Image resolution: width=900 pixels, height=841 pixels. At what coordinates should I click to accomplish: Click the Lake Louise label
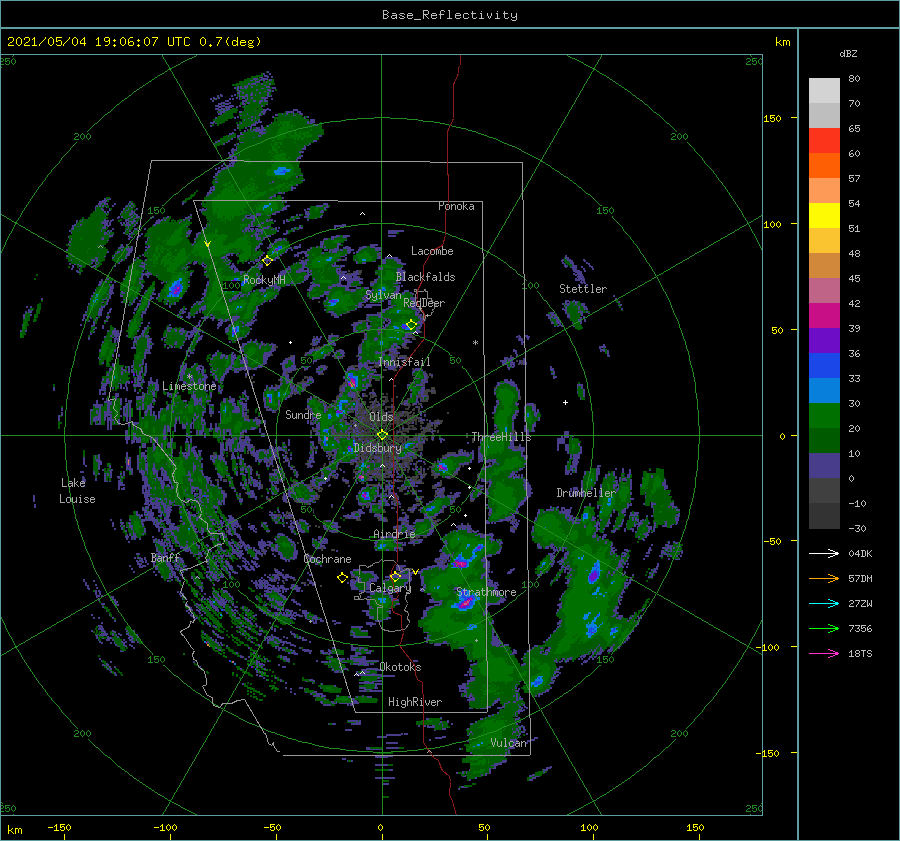(77, 491)
